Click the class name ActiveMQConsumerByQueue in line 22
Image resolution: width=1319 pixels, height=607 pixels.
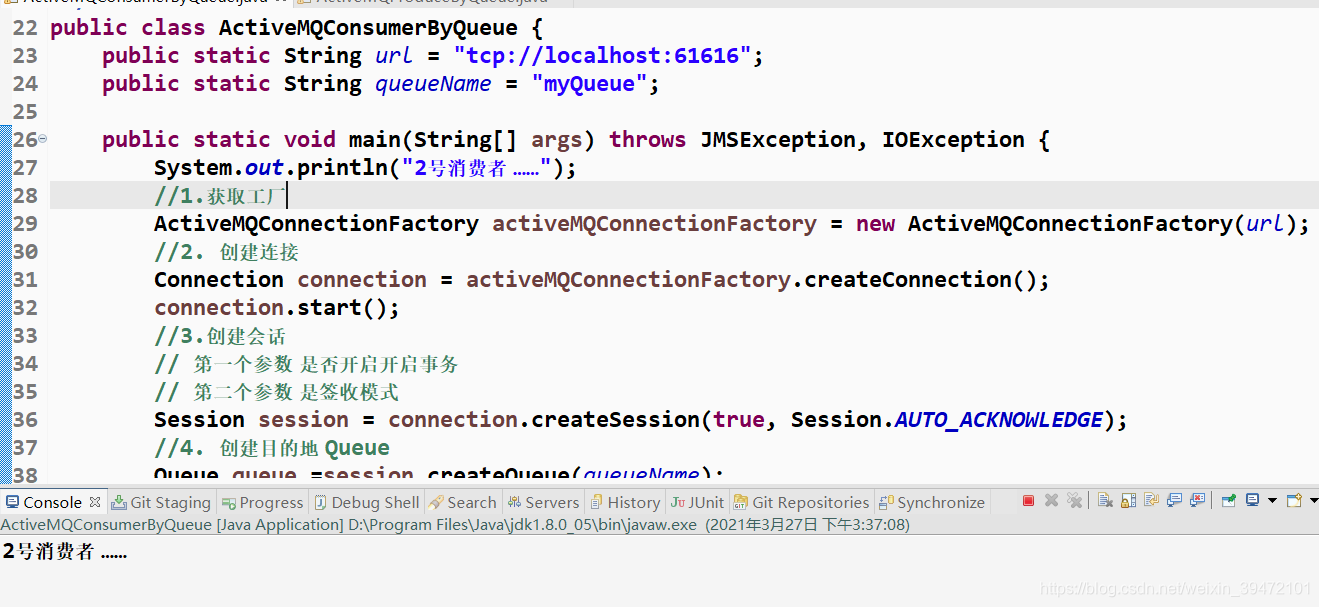368,27
